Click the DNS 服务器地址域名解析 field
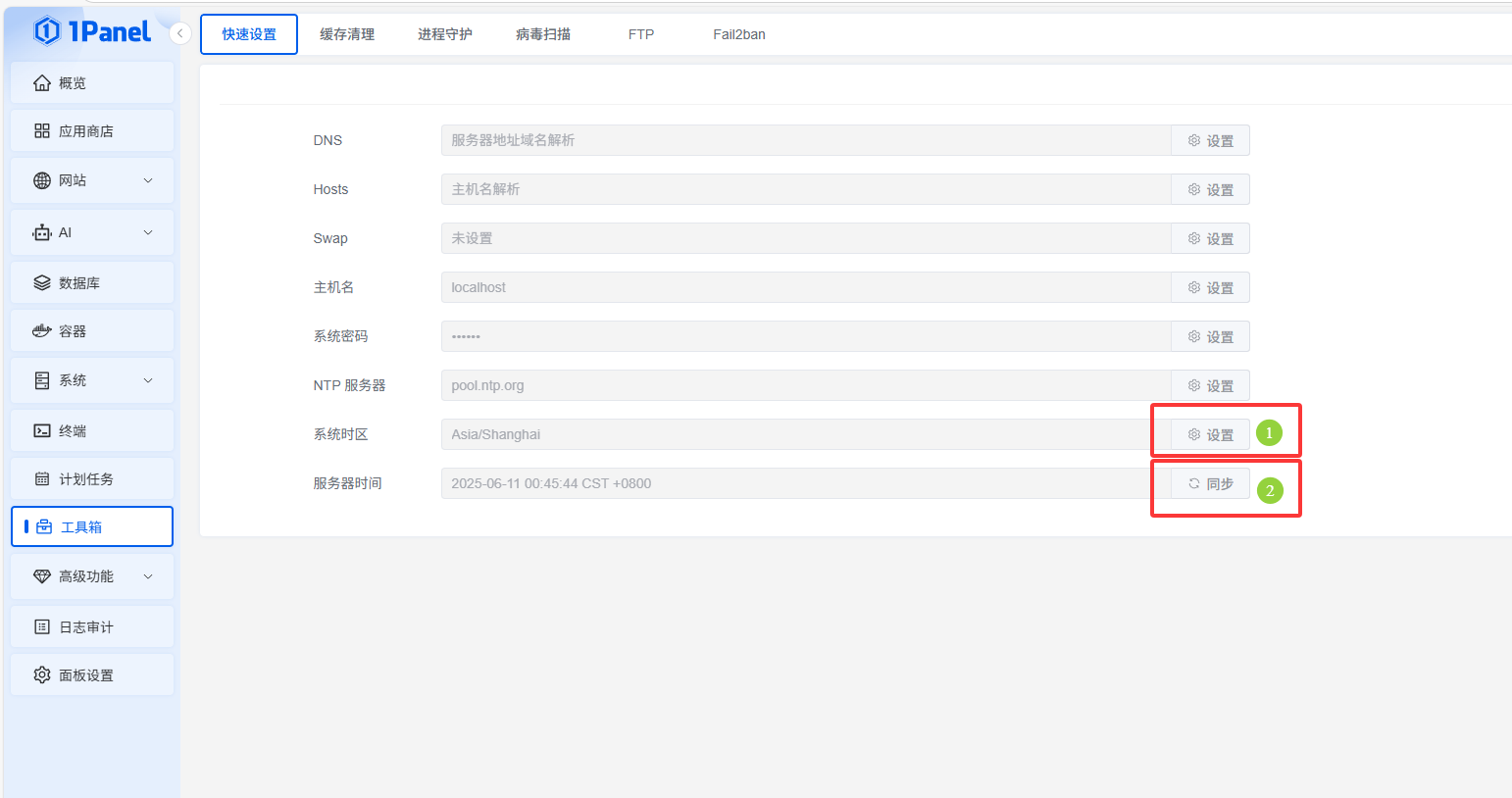 805,140
